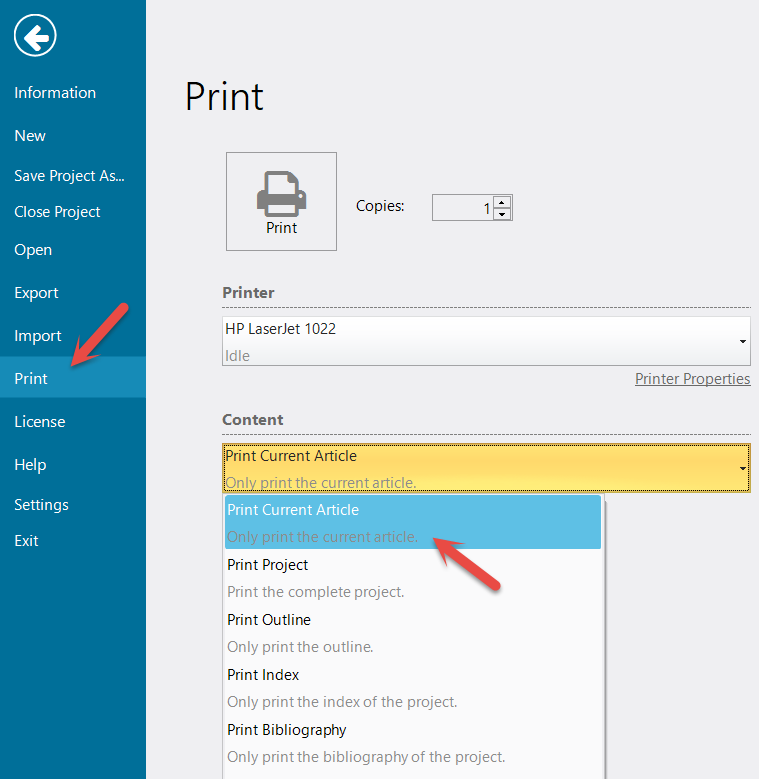The height and width of the screenshot is (779, 759).
Task: Choose Print Project from the list
Action: [x=413, y=577]
